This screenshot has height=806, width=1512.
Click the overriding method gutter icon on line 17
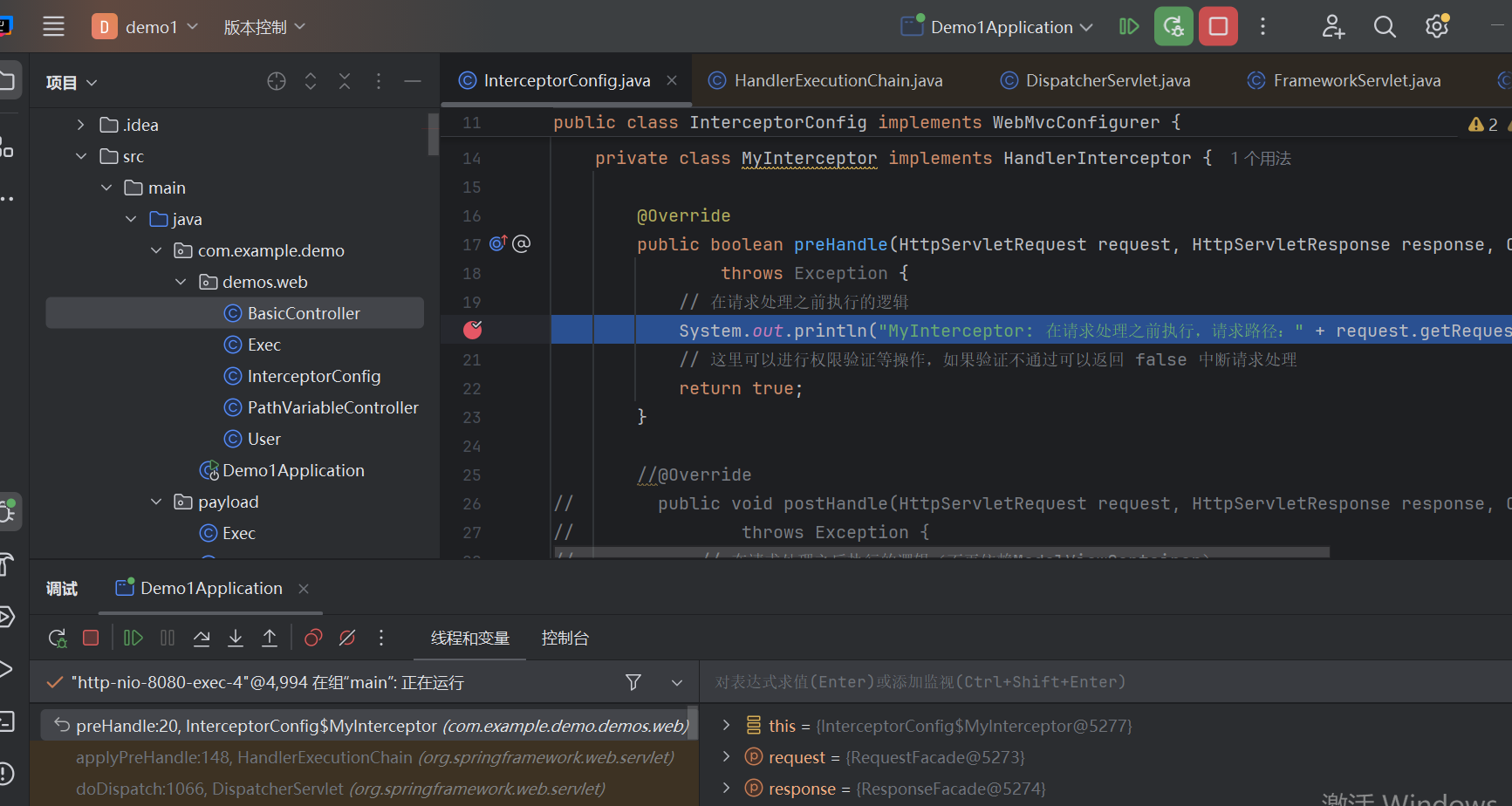point(499,243)
